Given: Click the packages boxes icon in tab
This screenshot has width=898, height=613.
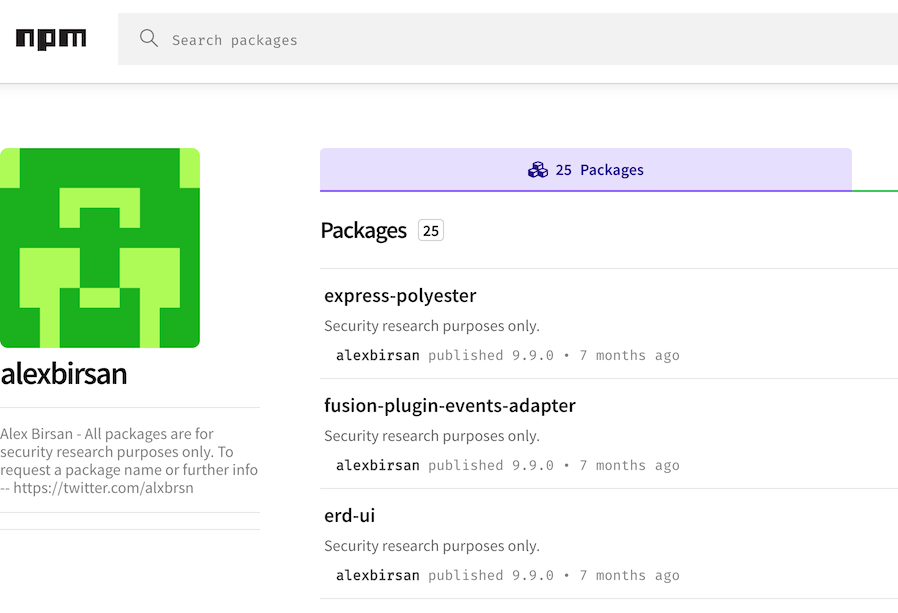Looking at the screenshot, I should tap(538, 170).
